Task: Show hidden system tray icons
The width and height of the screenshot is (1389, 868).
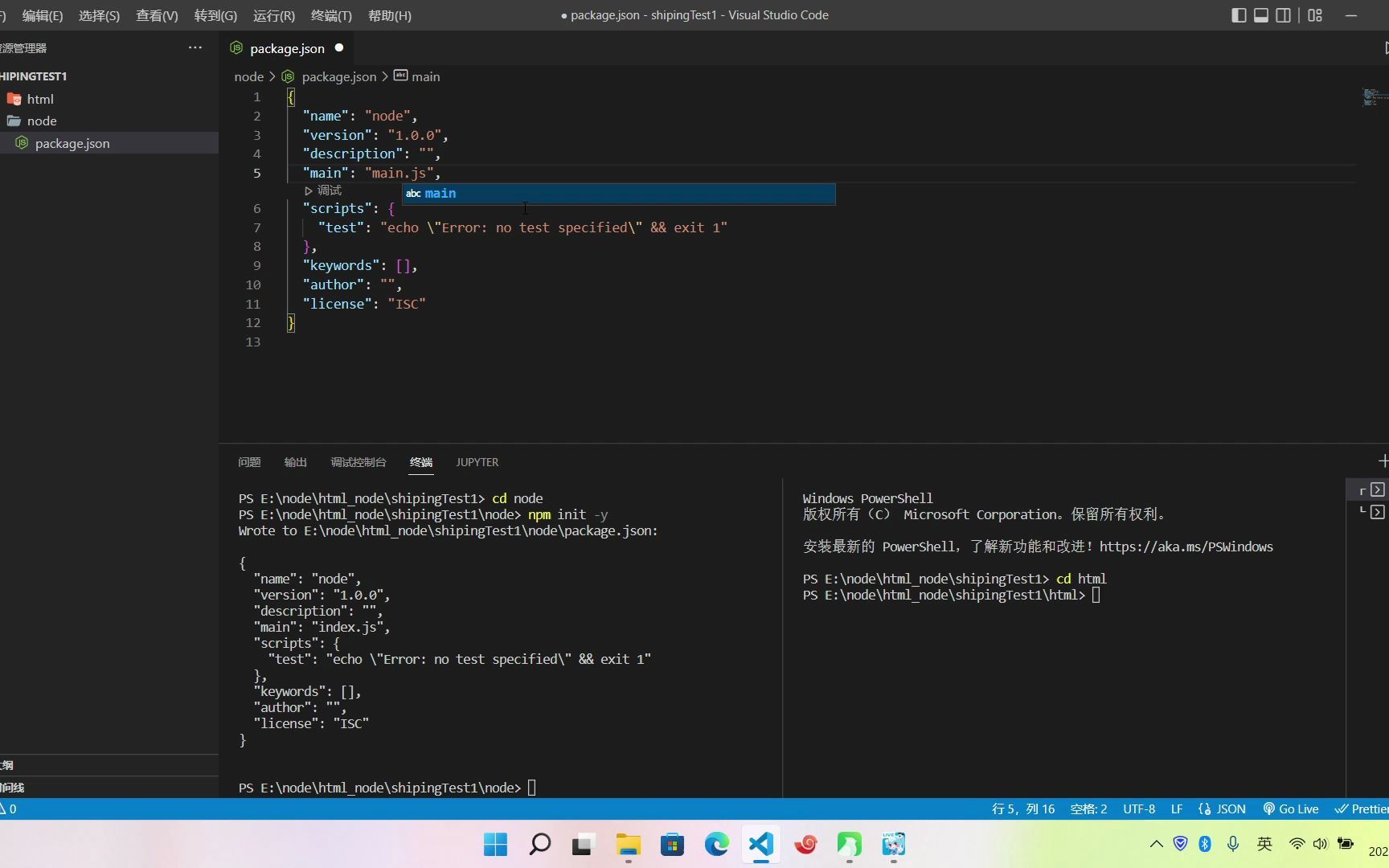Action: (1156, 844)
